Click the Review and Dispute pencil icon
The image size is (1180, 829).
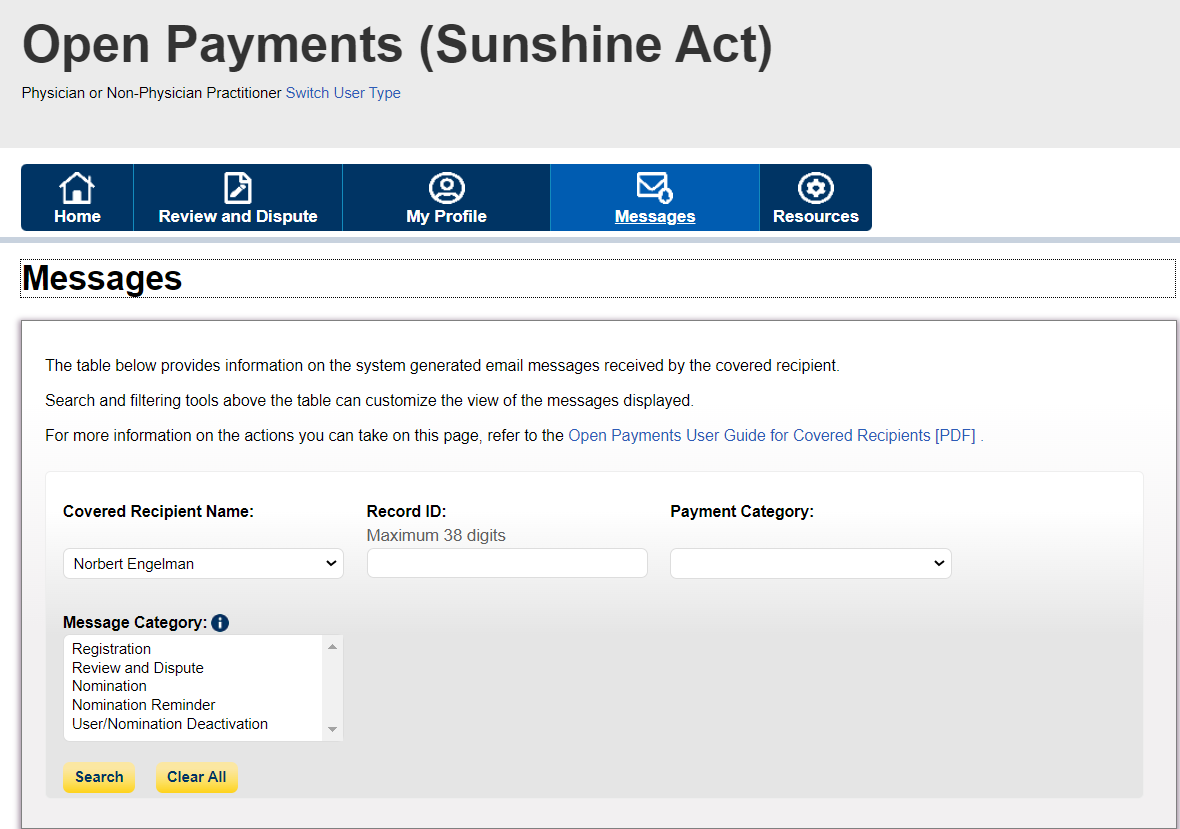coord(238,187)
